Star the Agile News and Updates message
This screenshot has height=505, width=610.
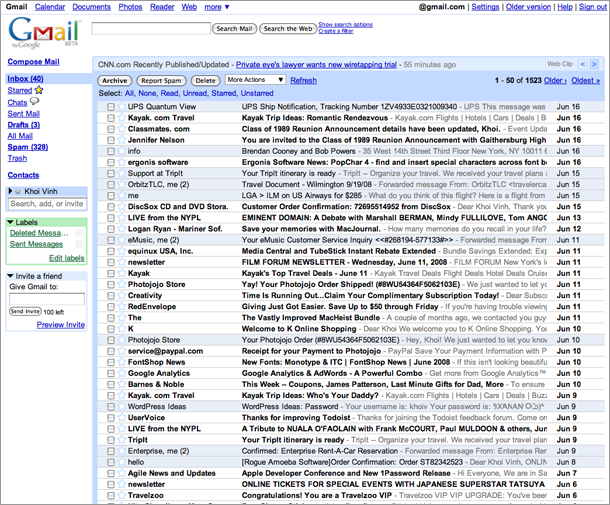122,473
